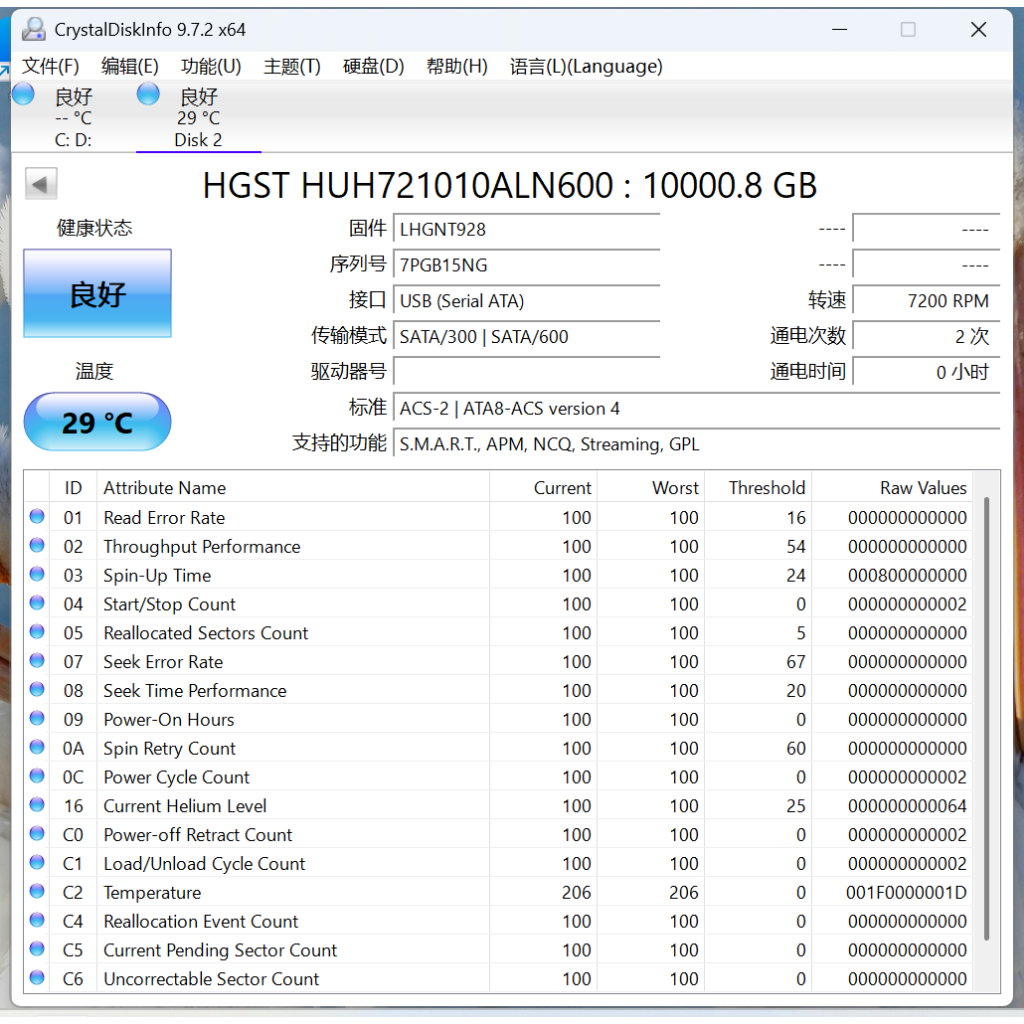Open the 文件(F) menu
The image size is (1024, 1024).
50,66
